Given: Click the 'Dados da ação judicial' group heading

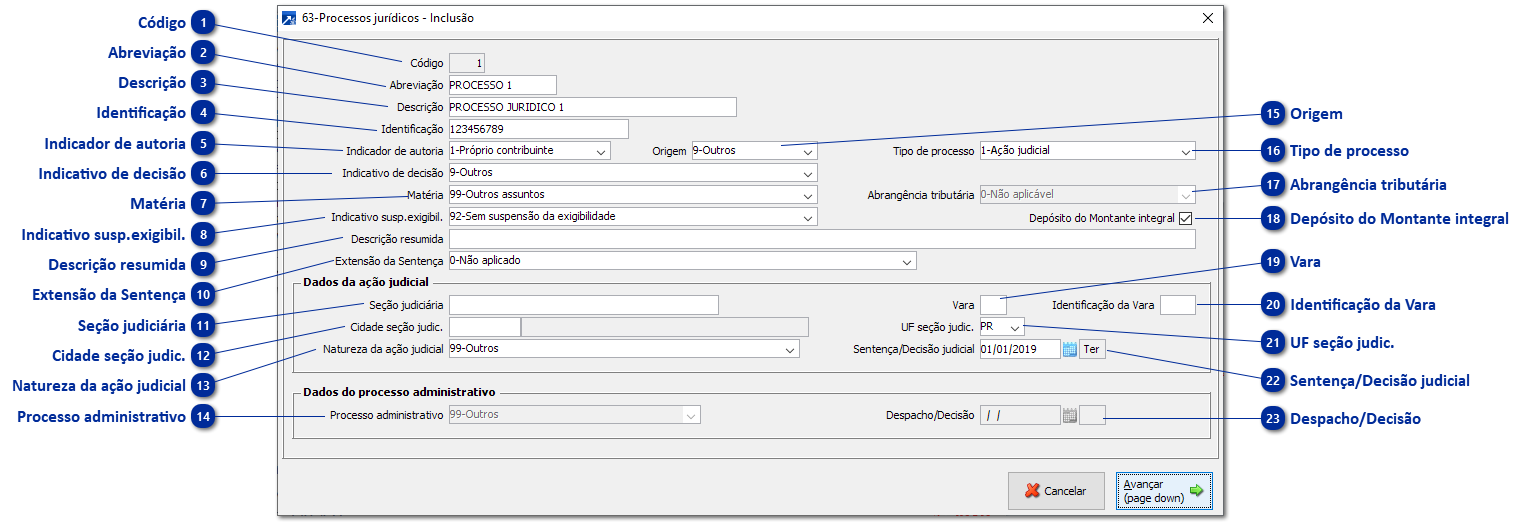Looking at the screenshot, I should coord(366,283).
